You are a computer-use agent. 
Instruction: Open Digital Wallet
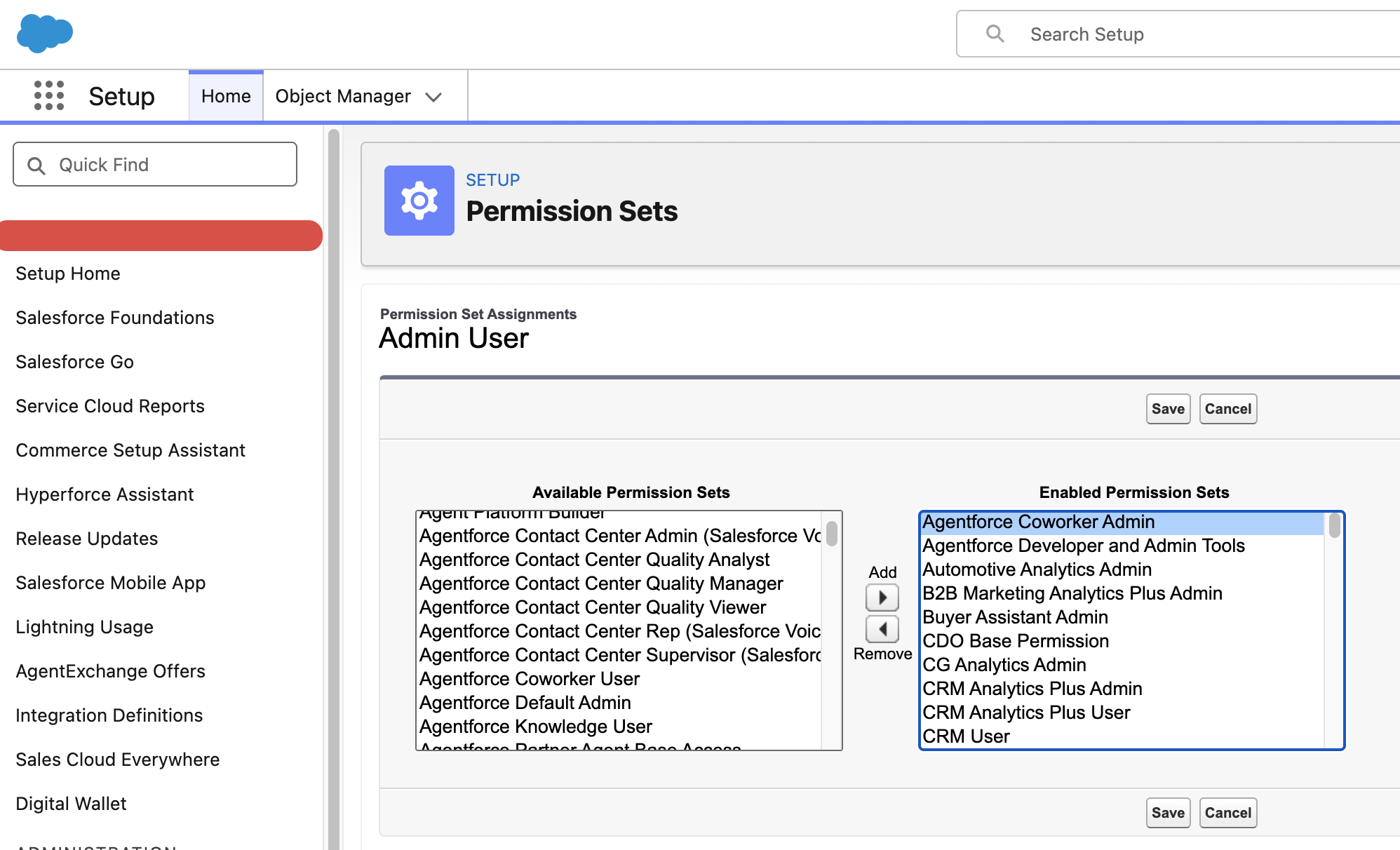(x=72, y=804)
